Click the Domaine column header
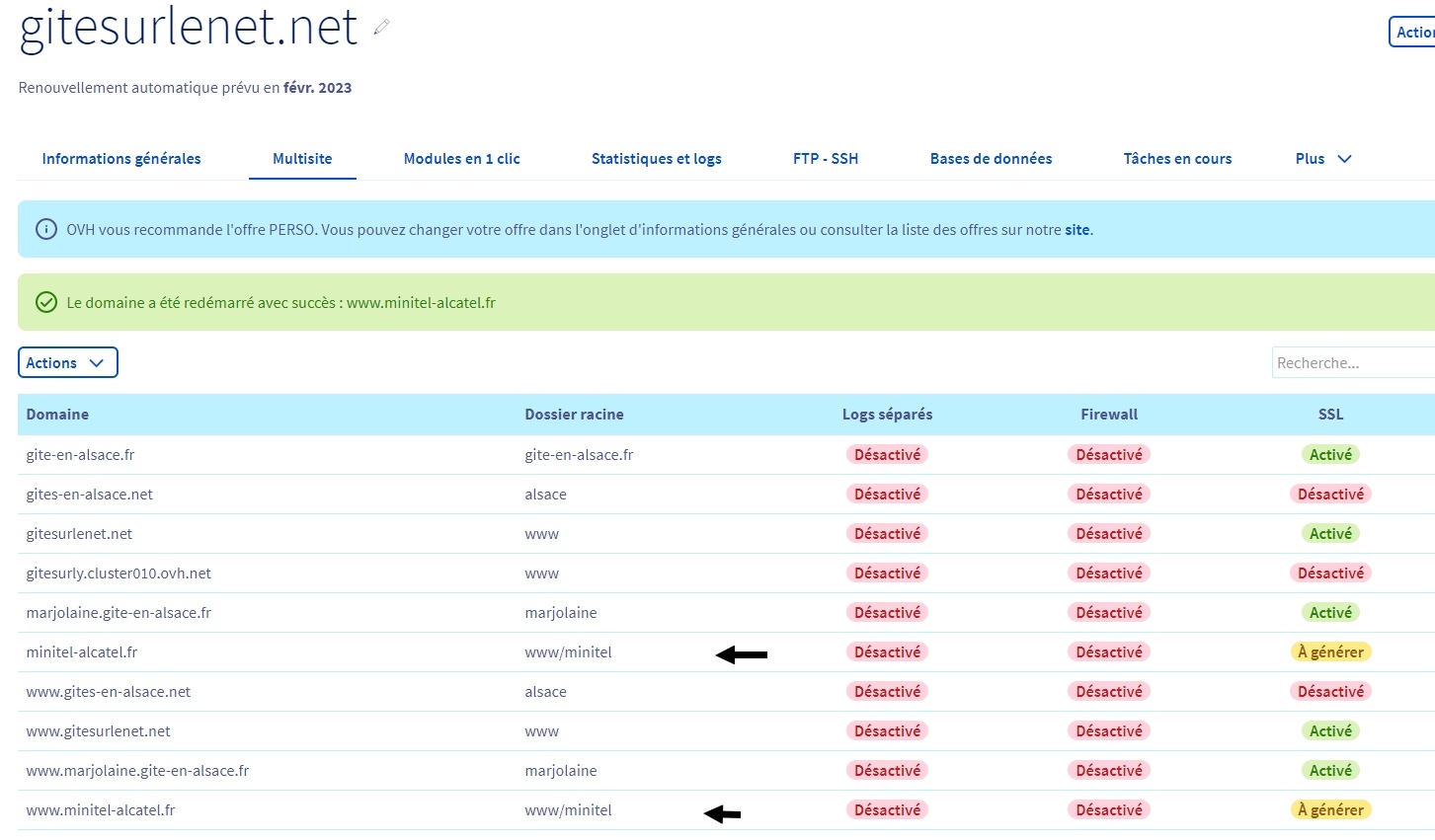Image resolution: width=1435 pixels, height=840 pixels. pos(57,415)
